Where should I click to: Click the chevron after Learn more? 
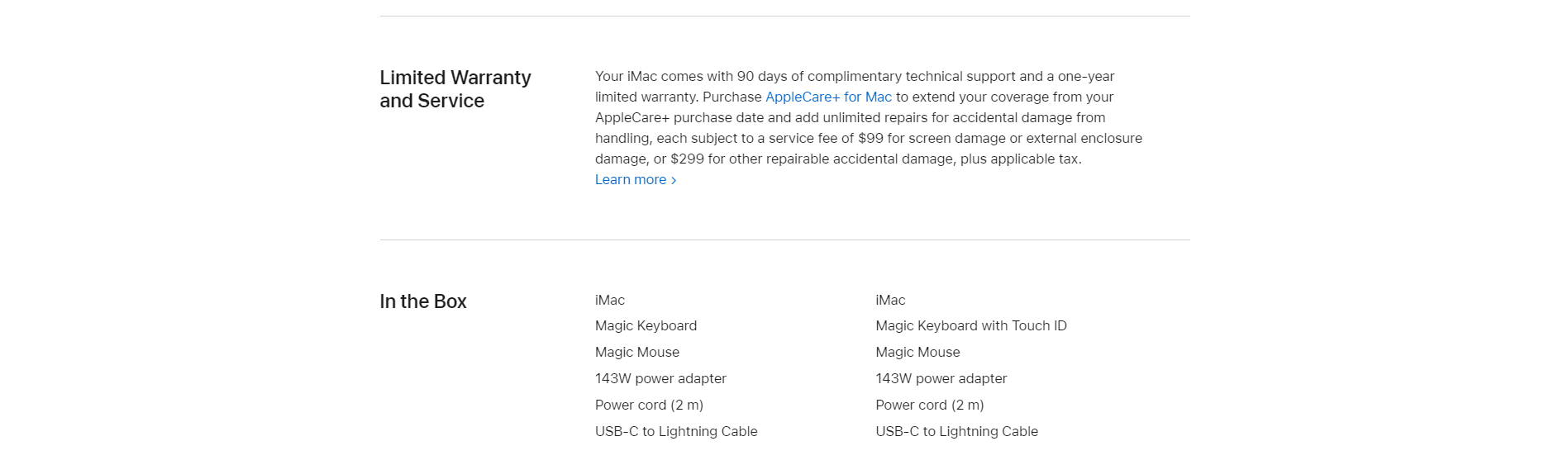pyautogui.click(x=674, y=180)
